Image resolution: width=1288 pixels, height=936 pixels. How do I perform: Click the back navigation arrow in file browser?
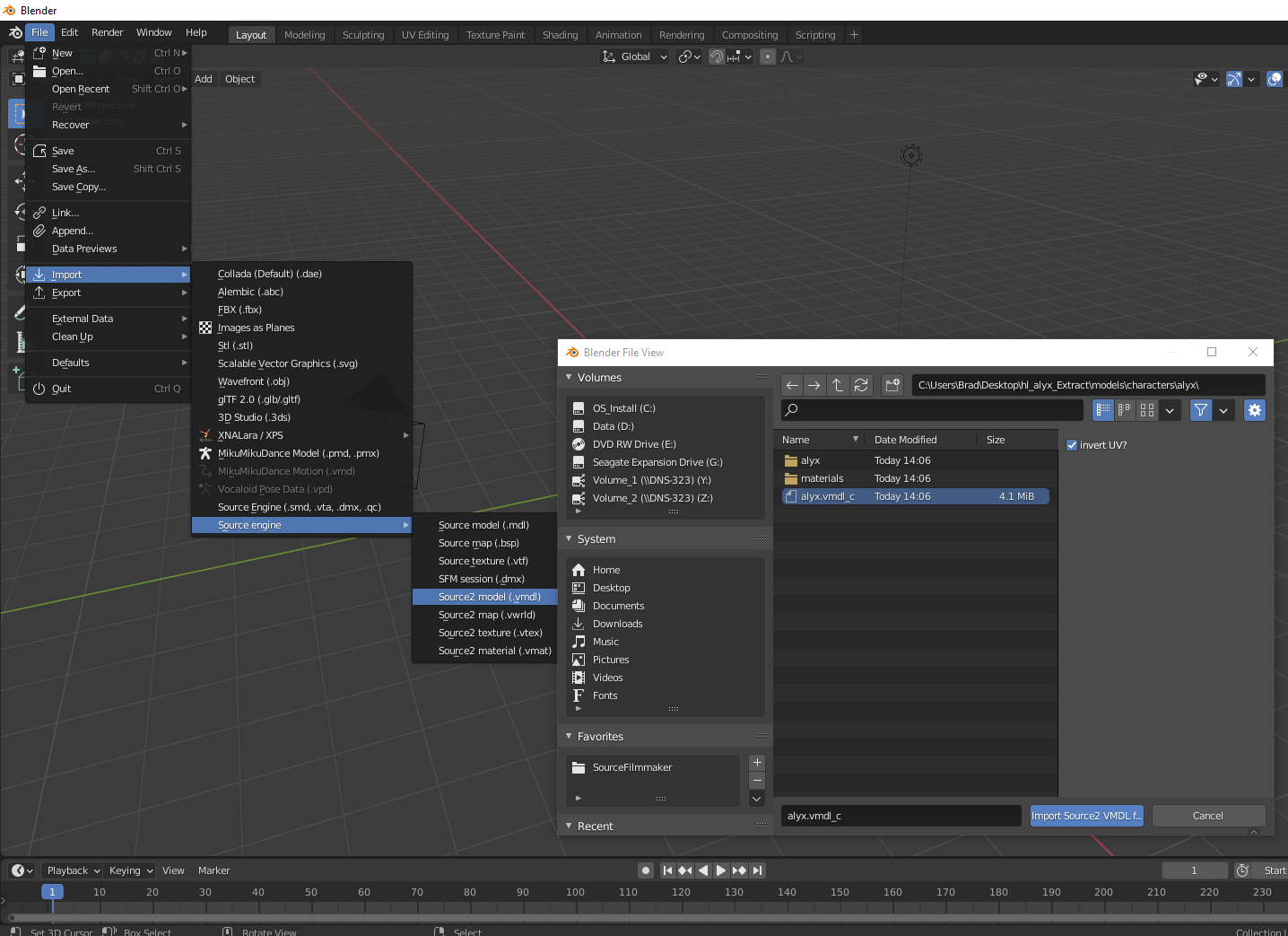coord(792,385)
